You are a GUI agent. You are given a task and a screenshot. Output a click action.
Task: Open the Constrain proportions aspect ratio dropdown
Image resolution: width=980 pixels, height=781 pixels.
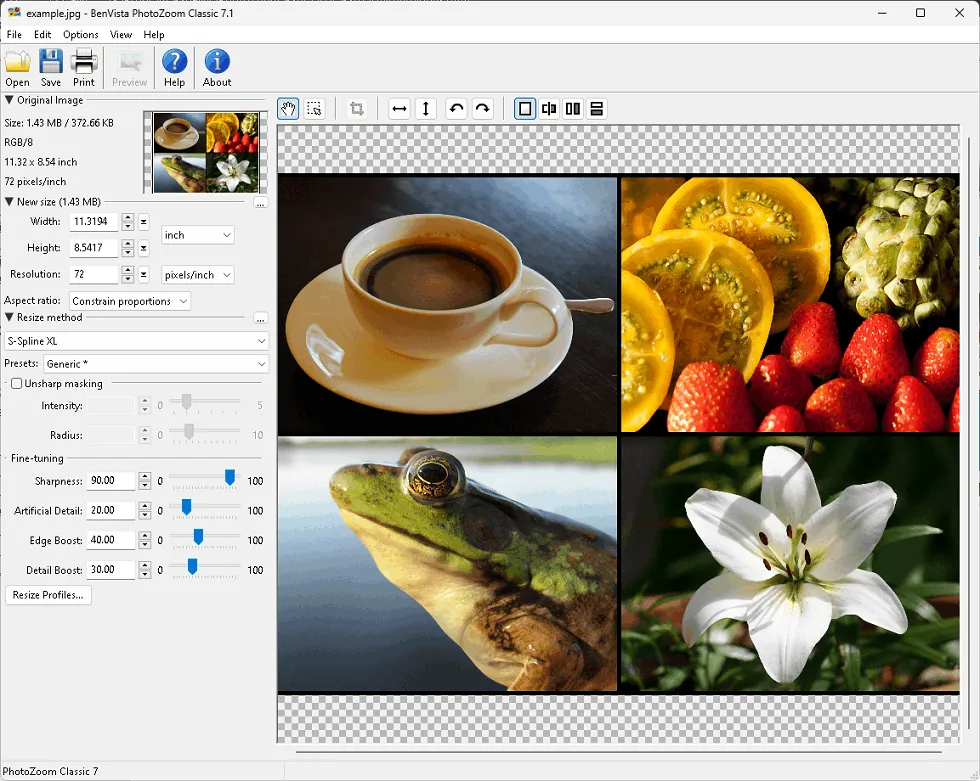(x=130, y=301)
